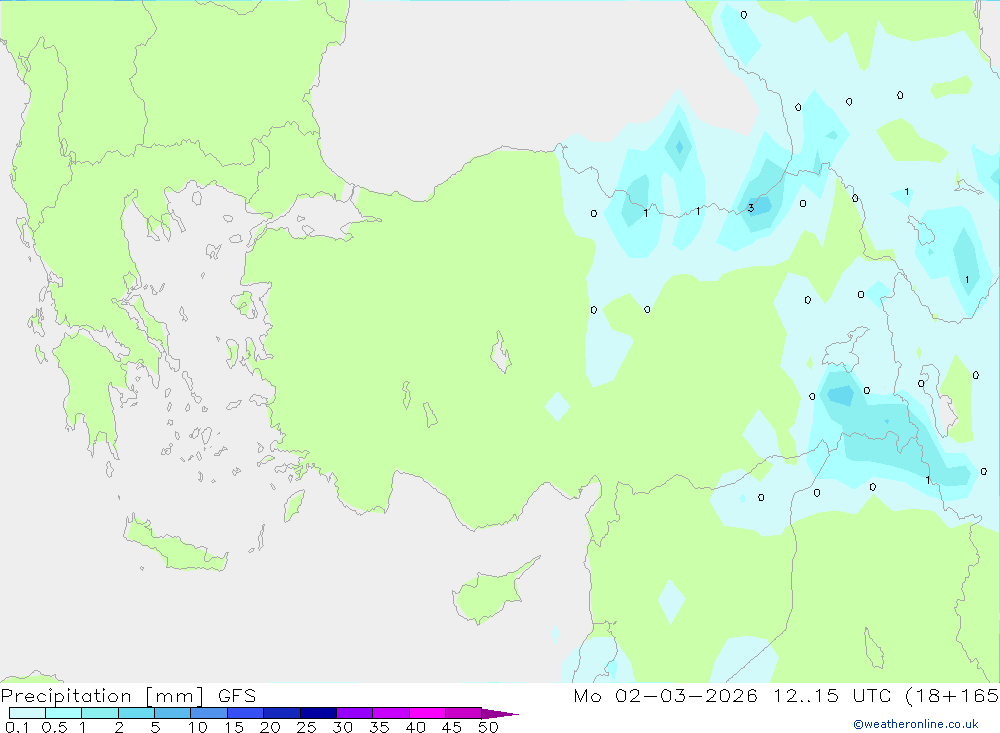Screen dimensions: 1000x733
Task: Click the 0.1–0.5 mm palest cyan legend swatch
Action: (x=27, y=713)
